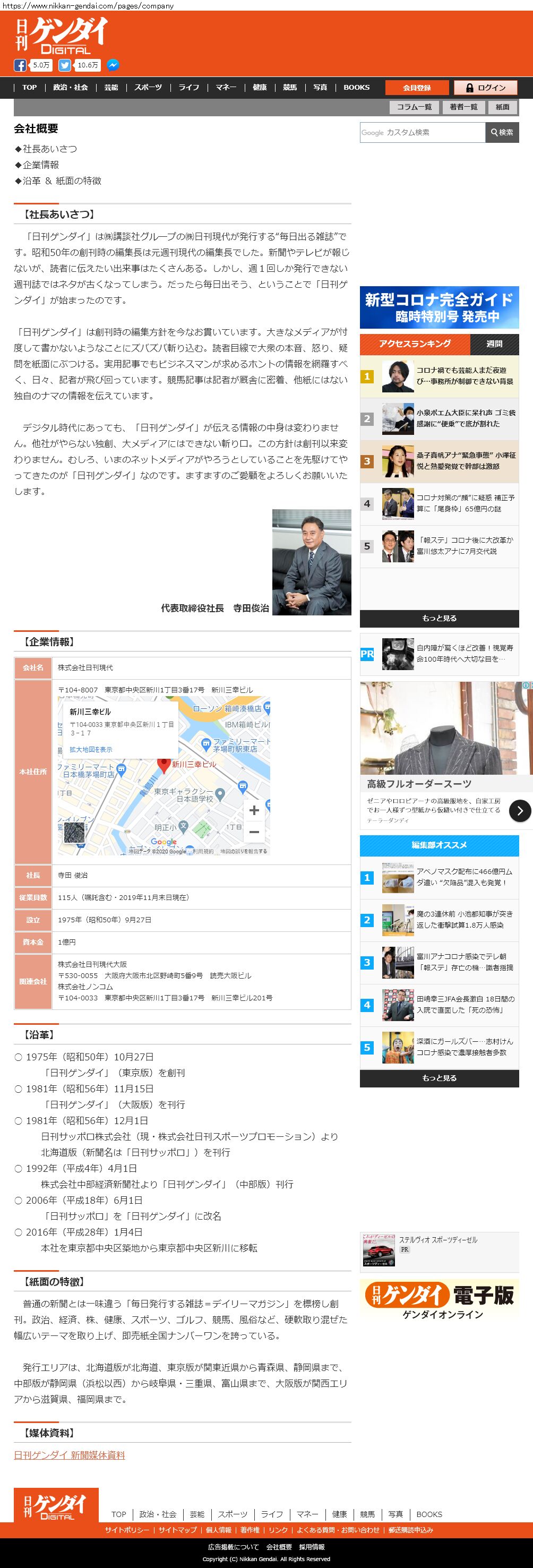Viewport: 533px width, 1568px height.
Task: Zoom in on the Google map
Action: 254,810
